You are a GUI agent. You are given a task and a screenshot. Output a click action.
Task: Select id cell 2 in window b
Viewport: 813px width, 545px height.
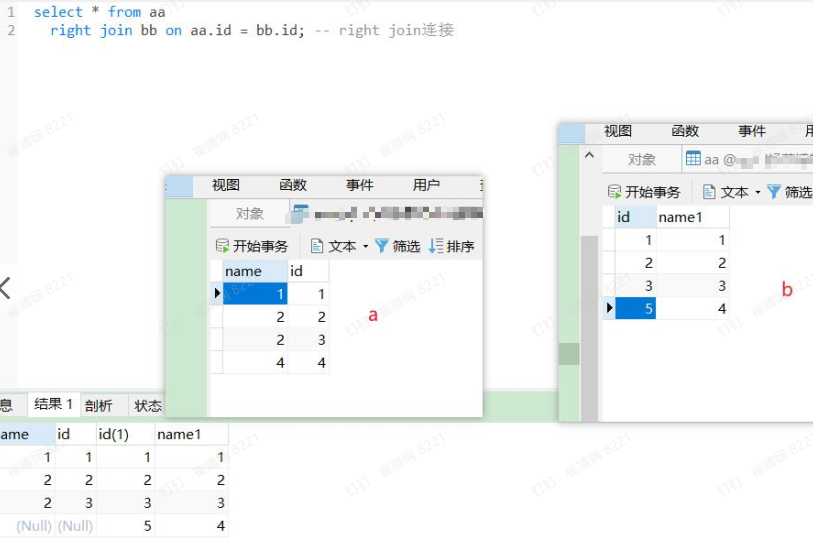coord(635,263)
